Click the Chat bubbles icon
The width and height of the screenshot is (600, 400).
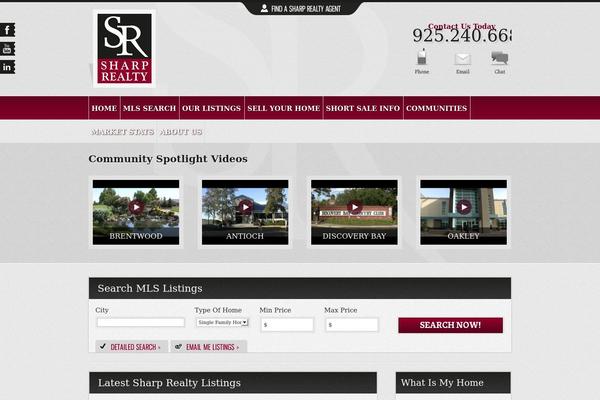point(499,58)
